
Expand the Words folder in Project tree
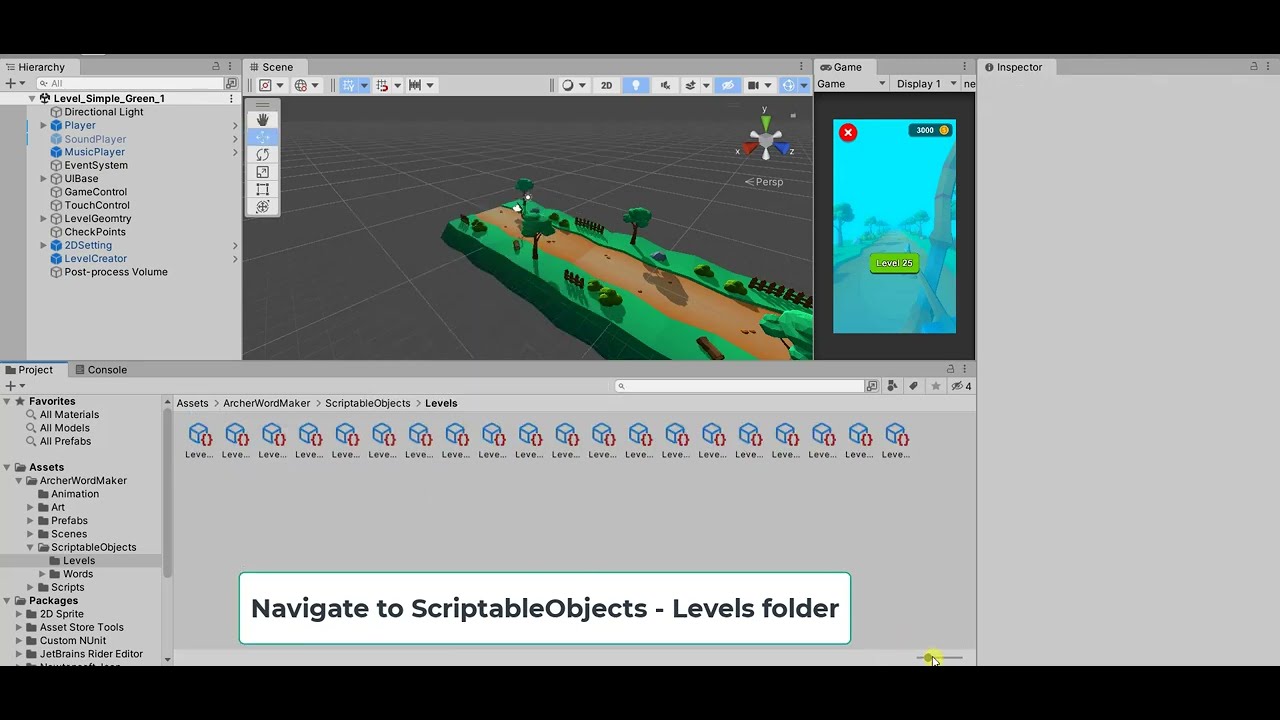pos(42,574)
